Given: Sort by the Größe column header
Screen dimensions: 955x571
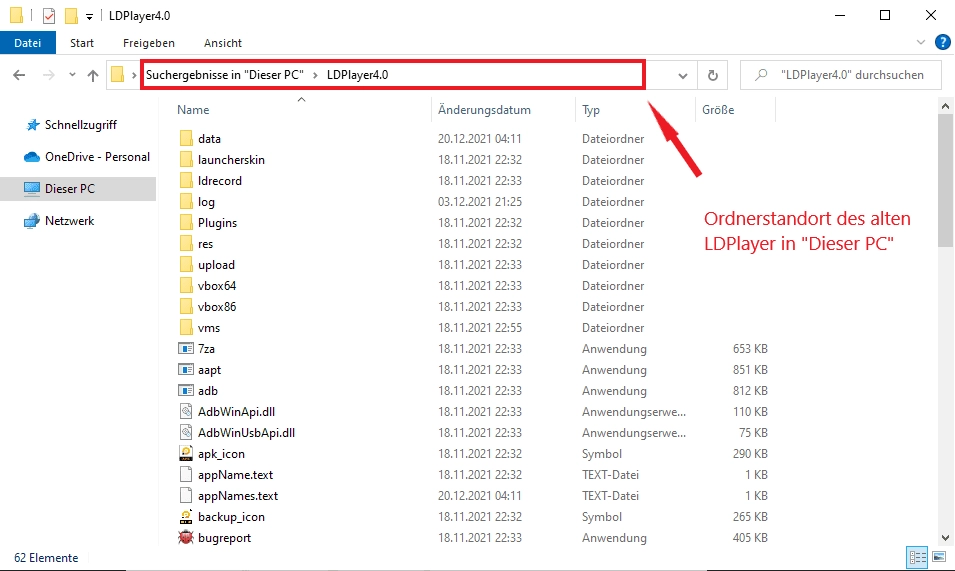Looking at the screenshot, I should coord(718,110).
